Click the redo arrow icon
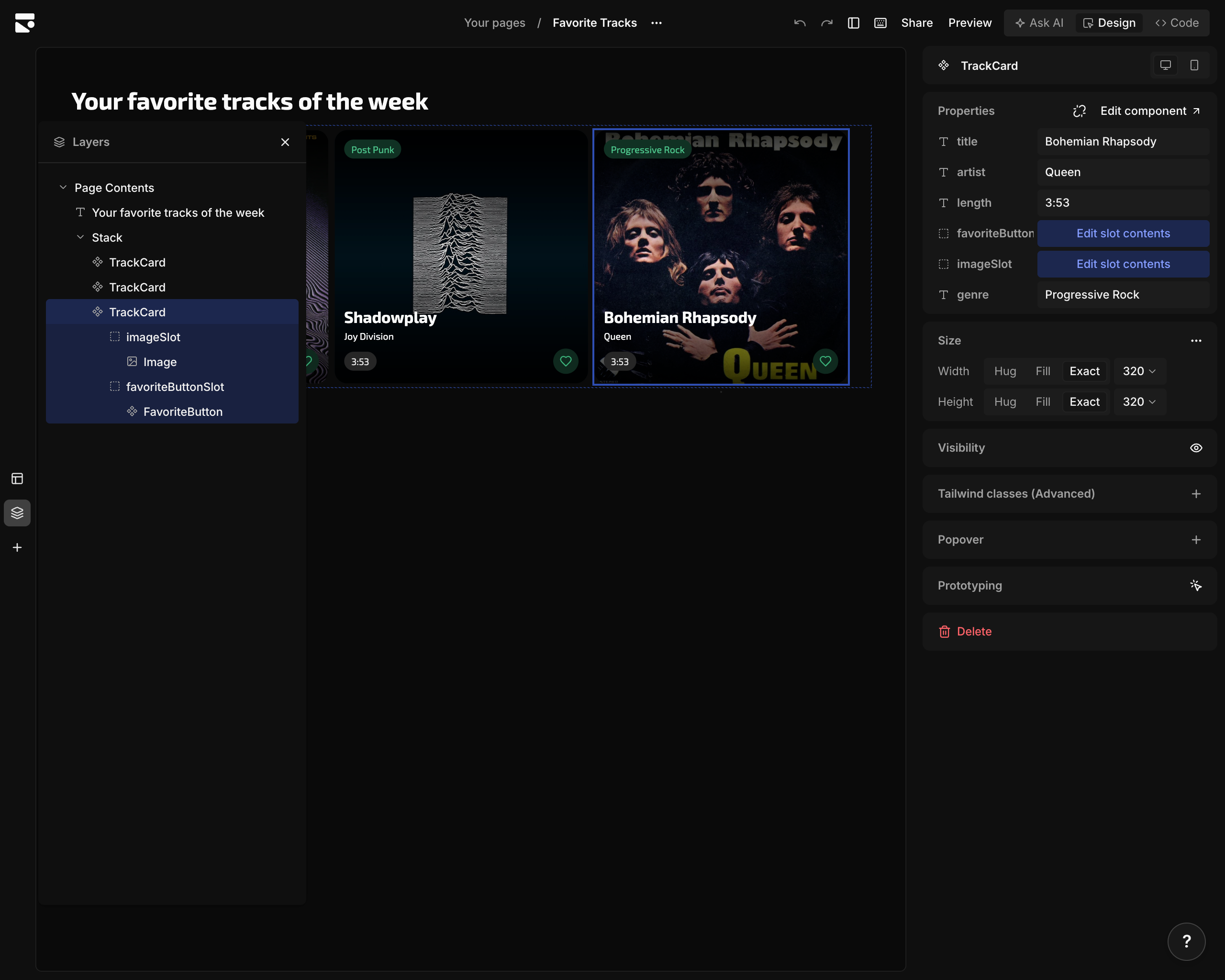The width and height of the screenshot is (1225, 980). 827,22
